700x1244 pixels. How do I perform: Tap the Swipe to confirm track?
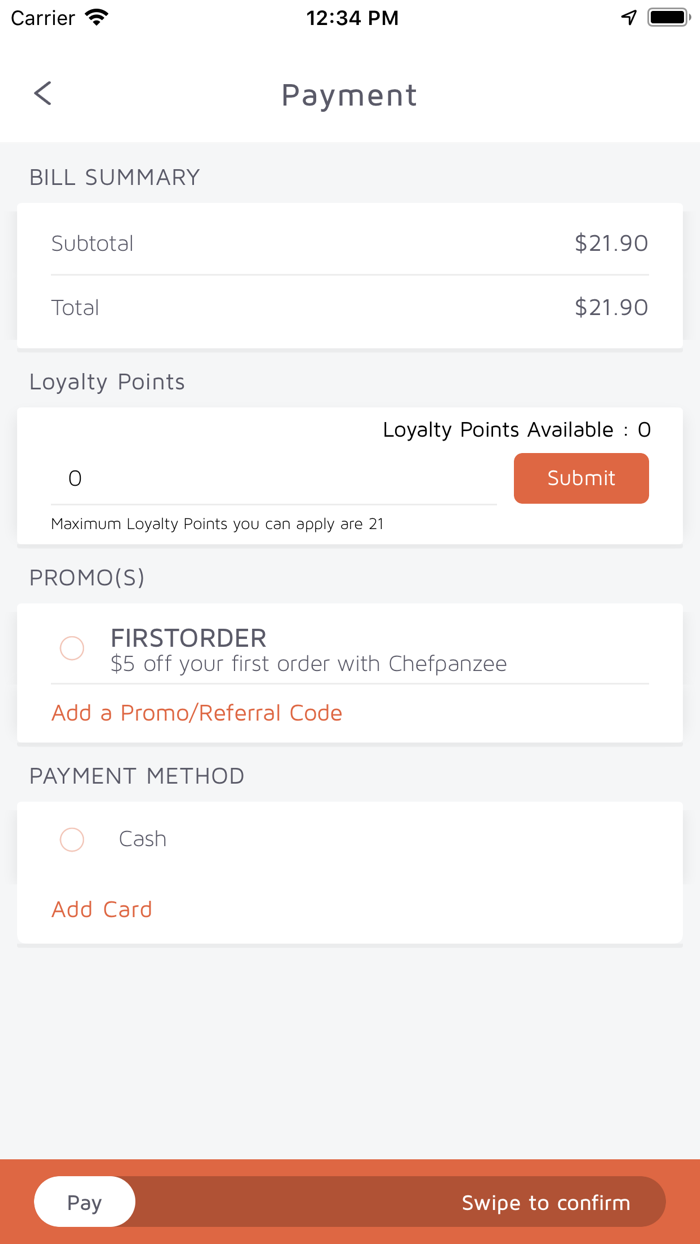(x=545, y=1202)
